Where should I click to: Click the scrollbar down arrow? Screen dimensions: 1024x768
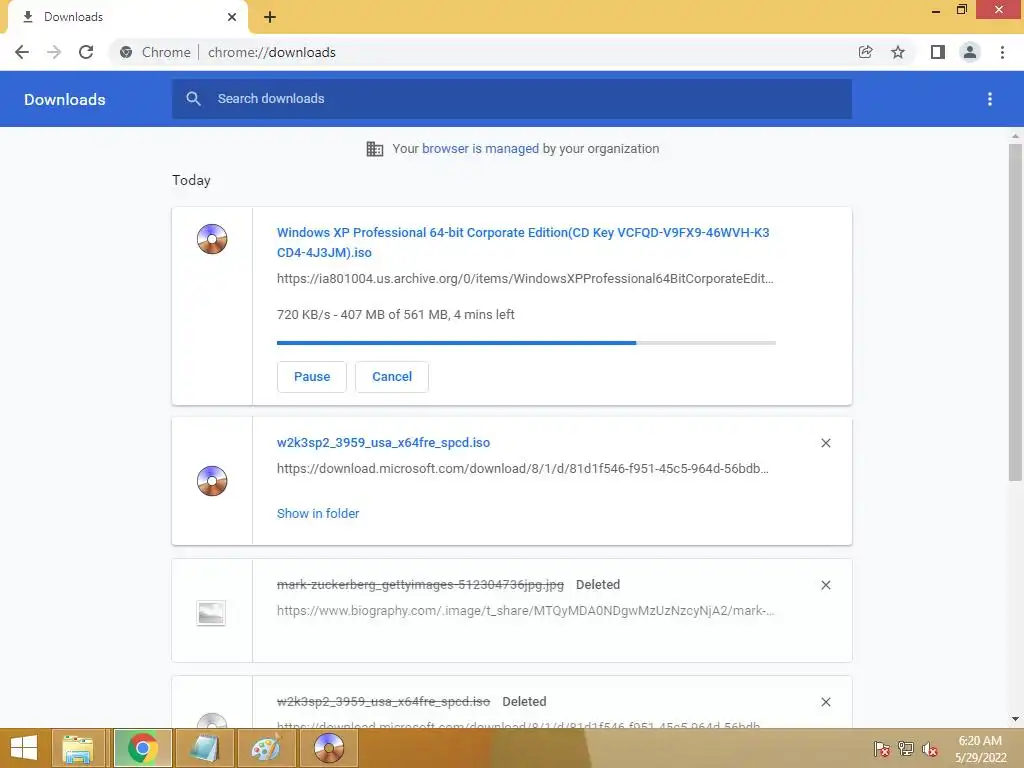1015,719
